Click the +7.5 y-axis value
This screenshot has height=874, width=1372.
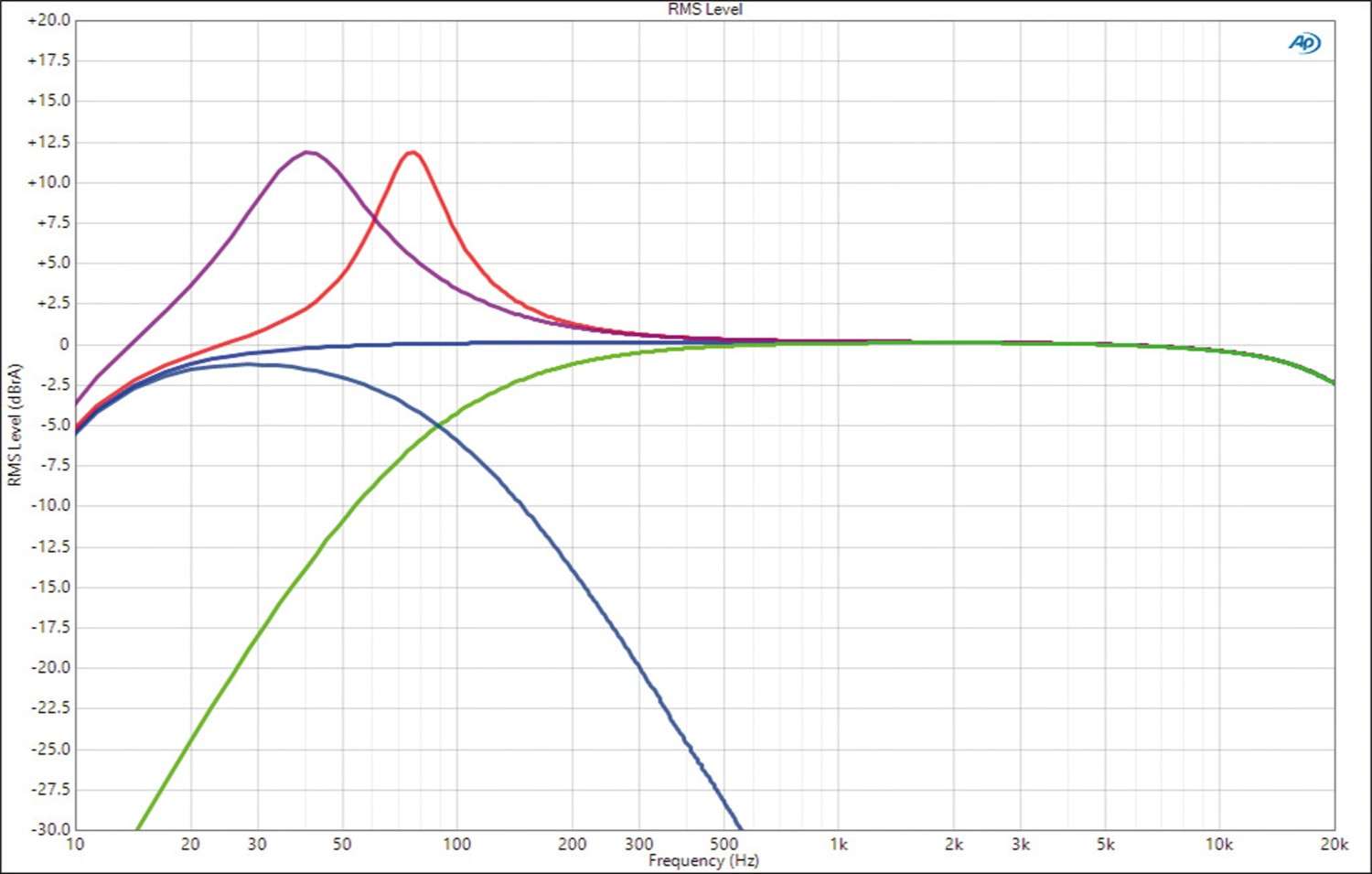(52, 222)
